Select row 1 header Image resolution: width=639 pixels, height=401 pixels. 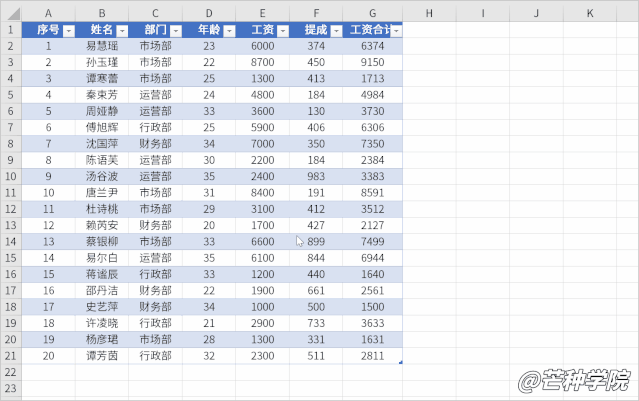pos(10,30)
